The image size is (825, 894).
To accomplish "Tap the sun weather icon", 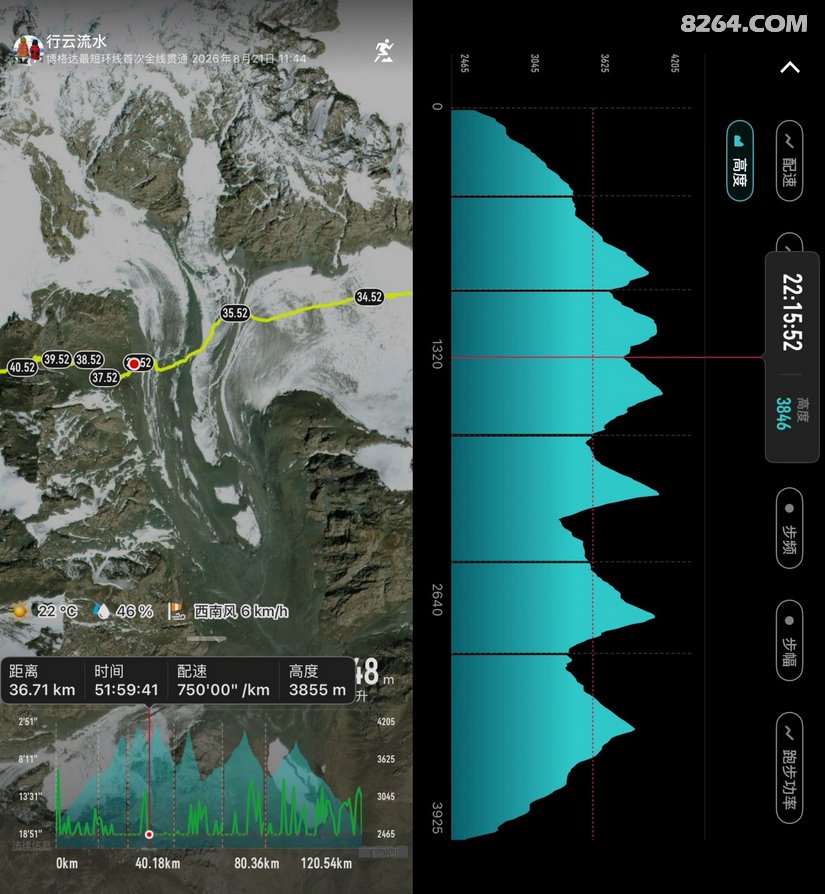I will [x=20, y=611].
